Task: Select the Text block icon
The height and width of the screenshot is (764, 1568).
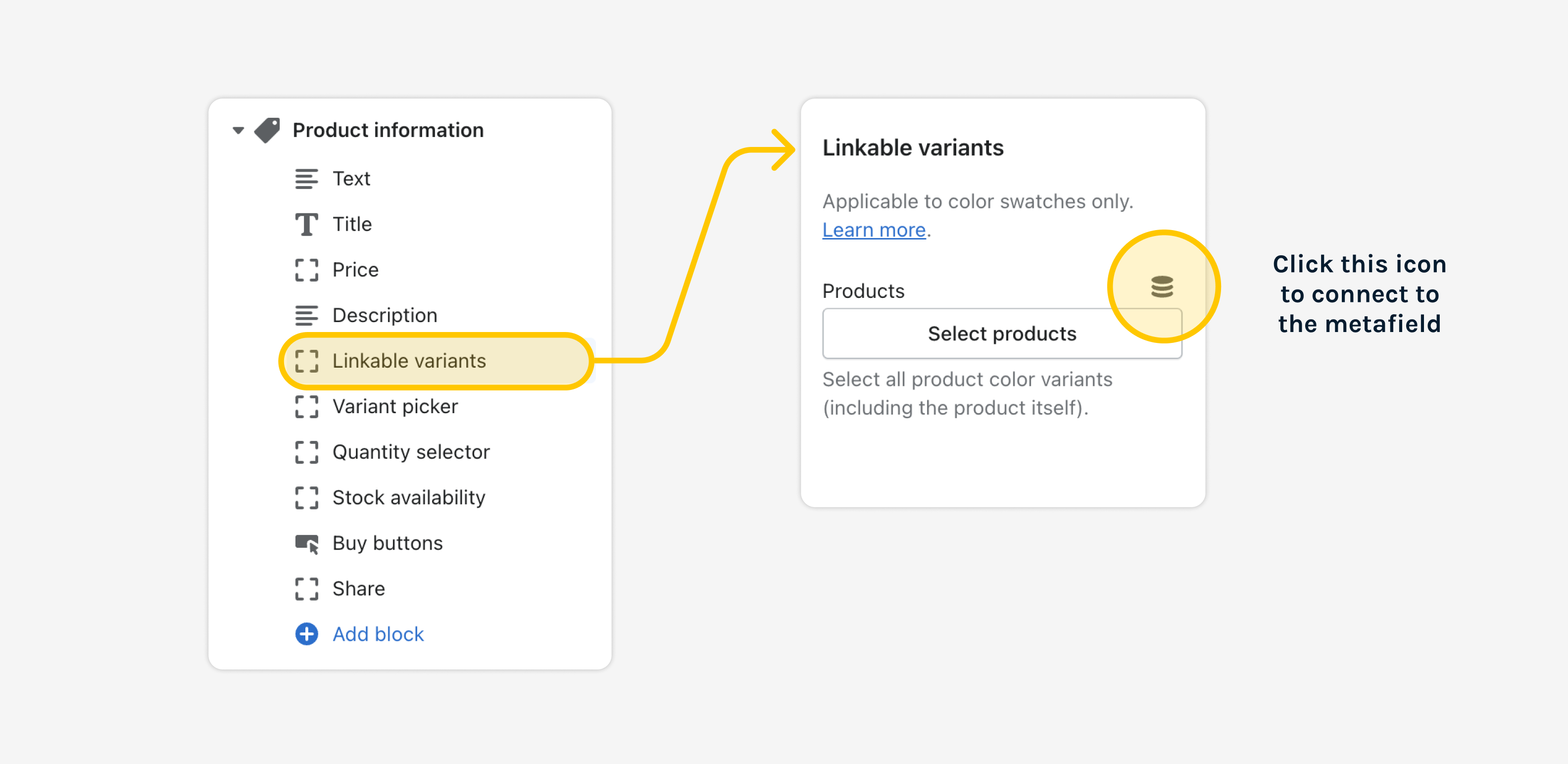Action: [306, 179]
